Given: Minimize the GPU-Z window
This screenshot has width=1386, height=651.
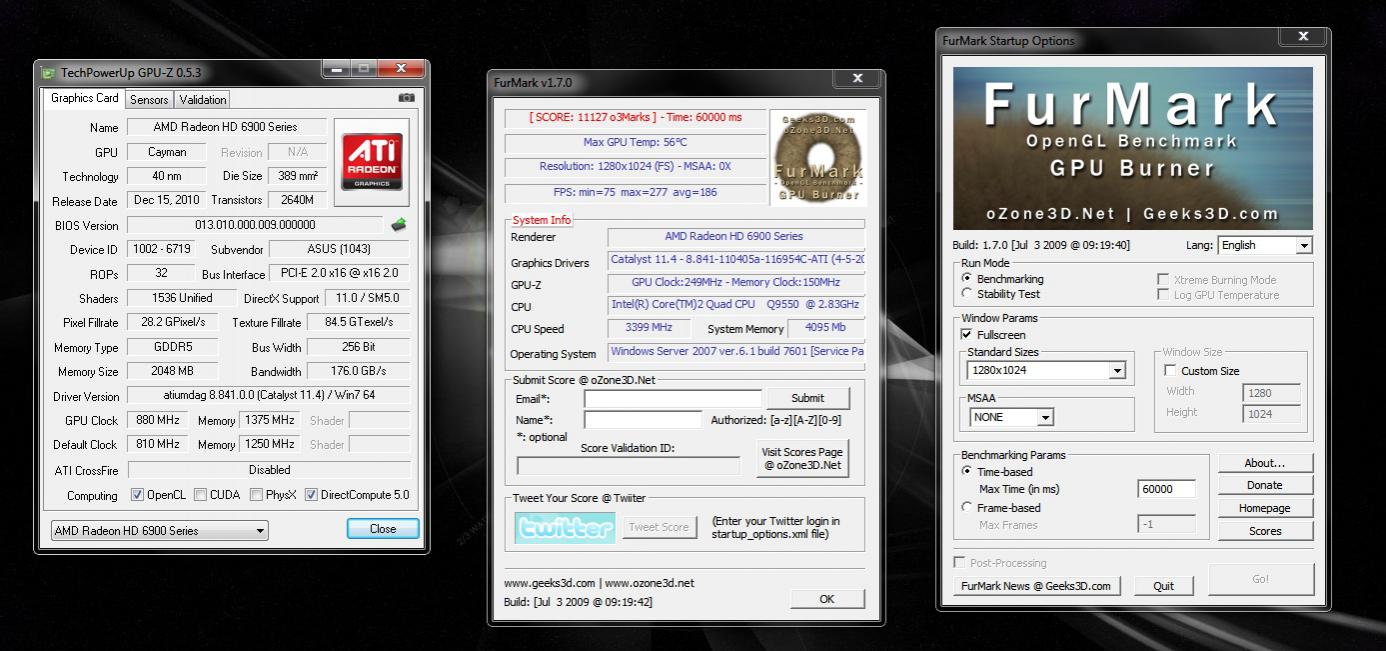Looking at the screenshot, I should pos(336,68).
